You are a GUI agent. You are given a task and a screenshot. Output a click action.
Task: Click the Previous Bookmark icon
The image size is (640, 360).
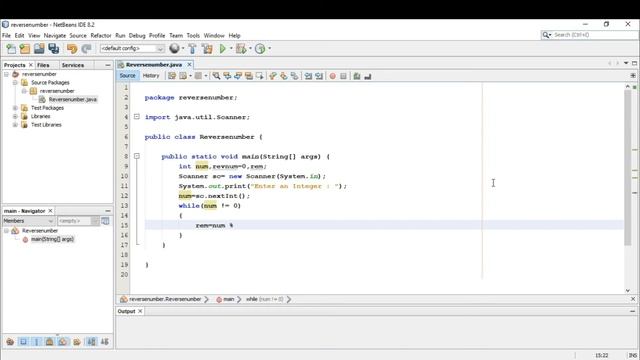pos(273,76)
